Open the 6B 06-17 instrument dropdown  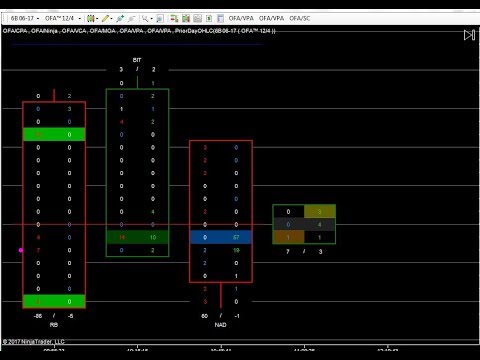pyautogui.click(x=25, y=18)
